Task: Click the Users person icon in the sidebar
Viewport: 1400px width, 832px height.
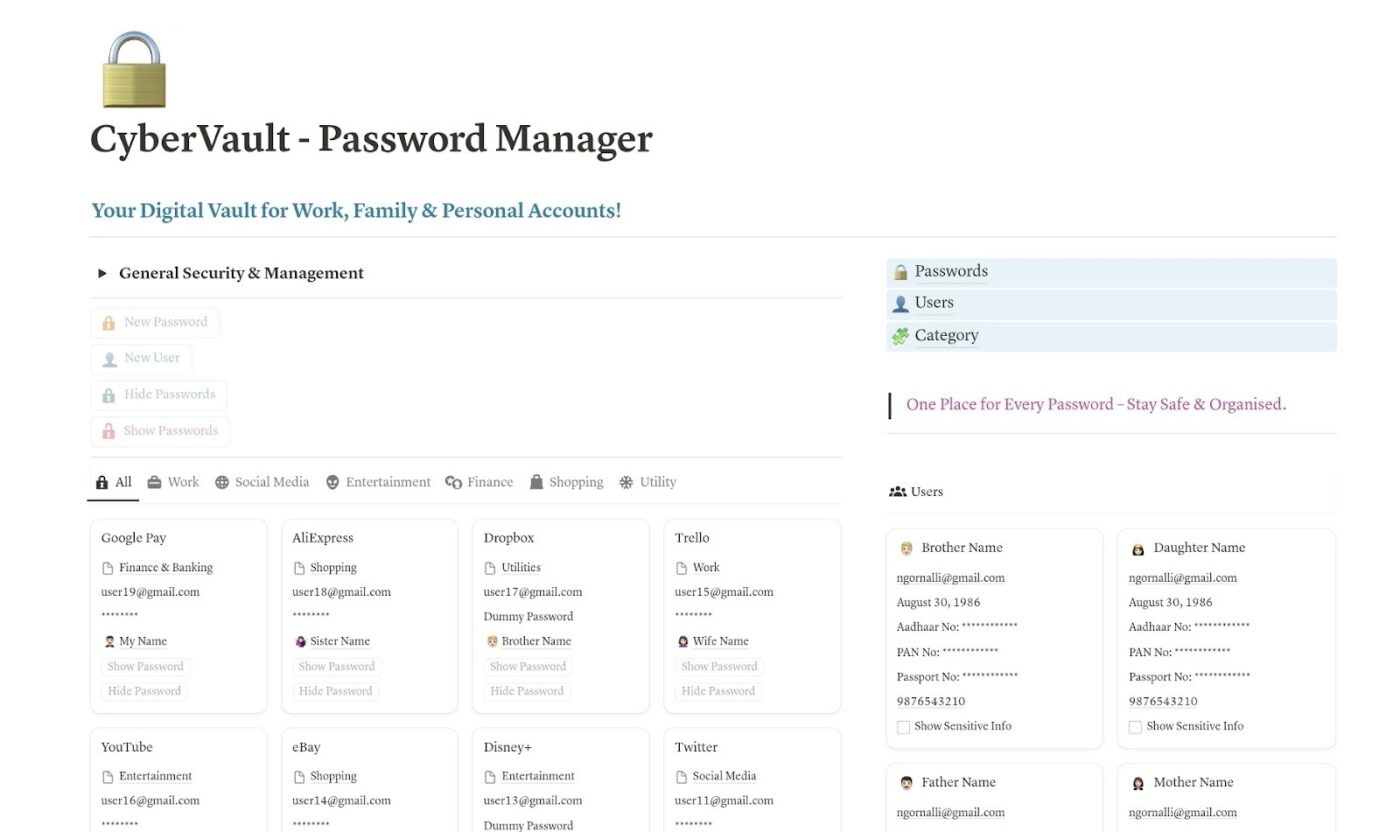Action: point(899,302)
